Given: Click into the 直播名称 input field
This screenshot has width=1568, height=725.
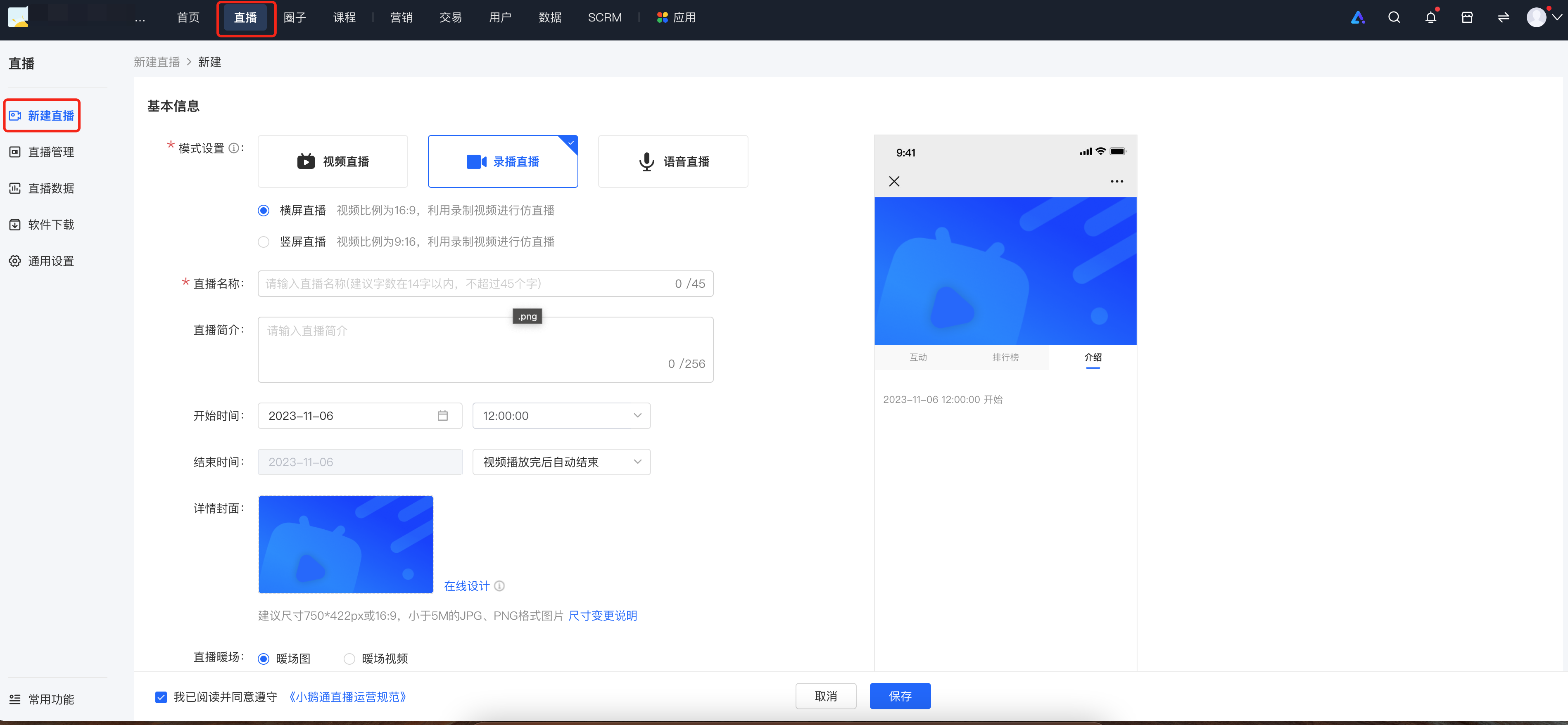Looking at the screenshot, I should pyautogui.click(x=485, y=283).
